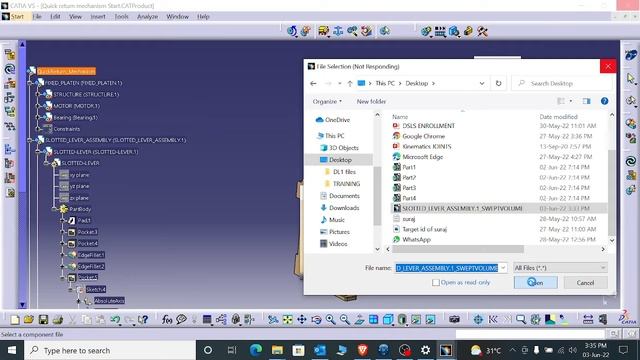Open Microsoft Edge from the Windows taskbar

pyautogui.click(x=256, y=350)
